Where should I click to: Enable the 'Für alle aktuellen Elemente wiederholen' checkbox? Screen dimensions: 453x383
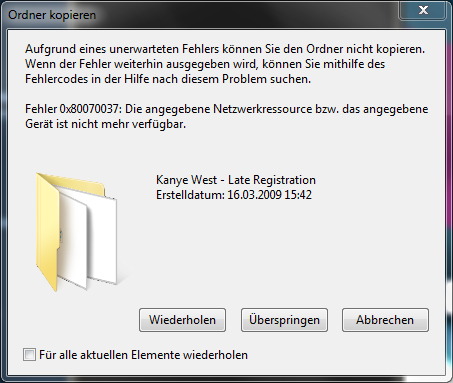(x=29, y=355)
